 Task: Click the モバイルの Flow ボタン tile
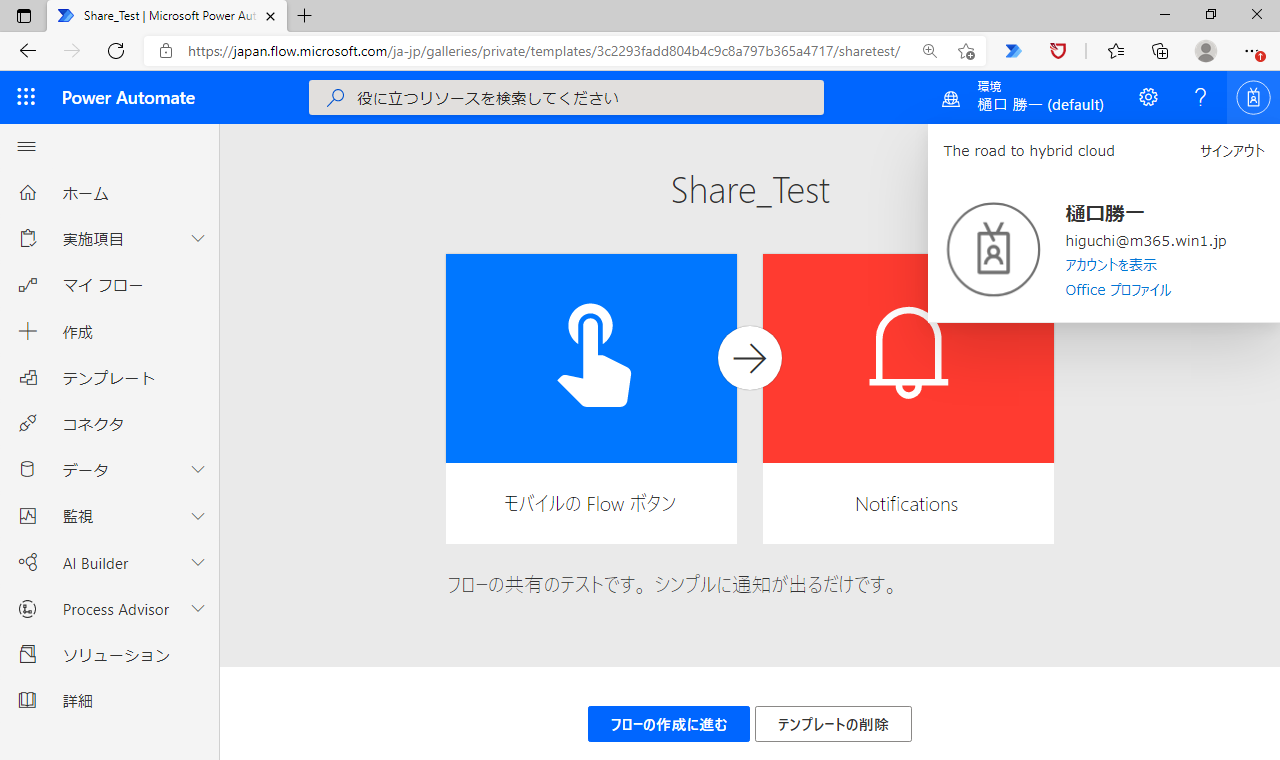(591, 399)
